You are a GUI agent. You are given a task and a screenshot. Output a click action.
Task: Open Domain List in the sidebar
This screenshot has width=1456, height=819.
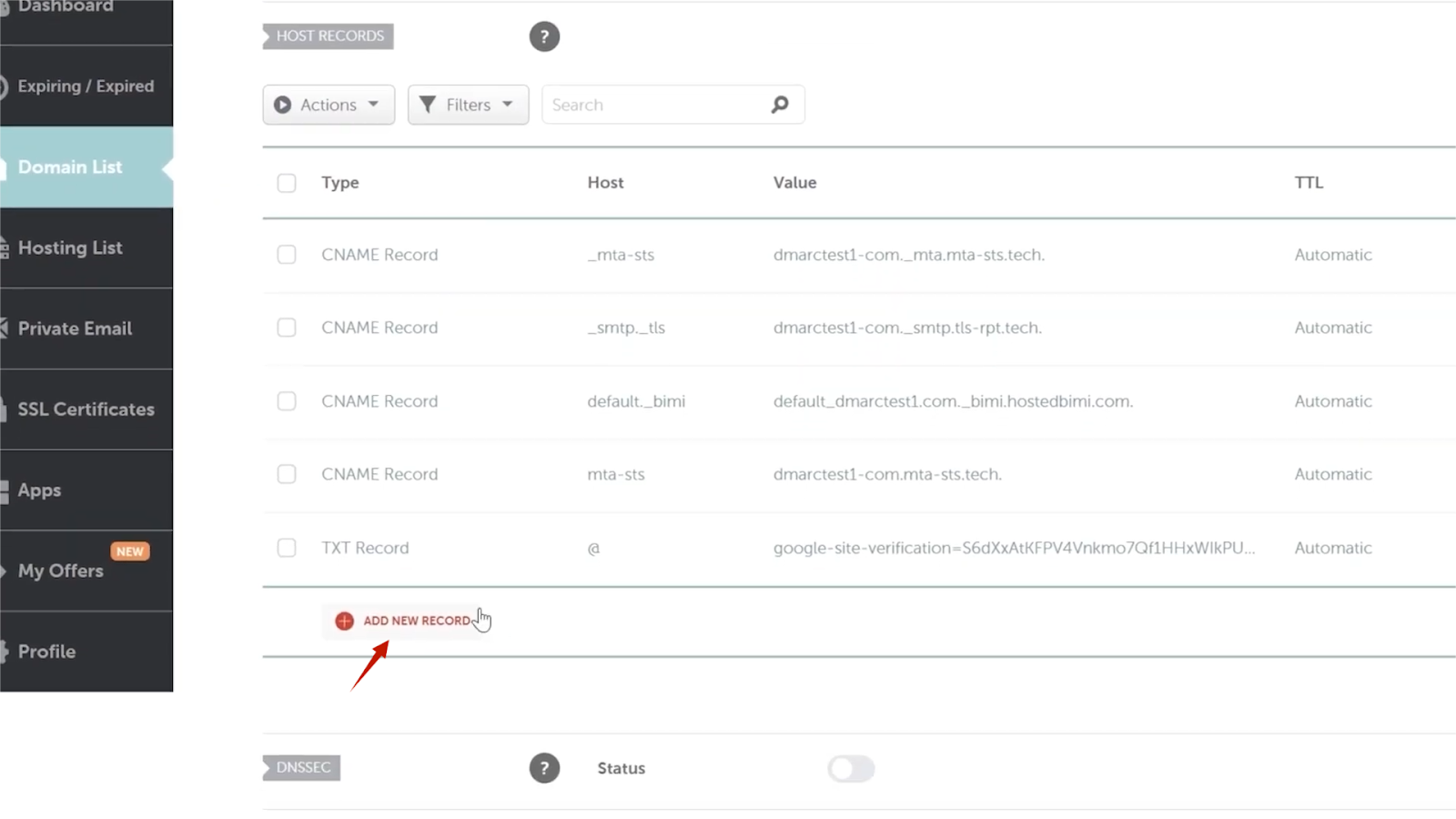click(x=70, y=167)
